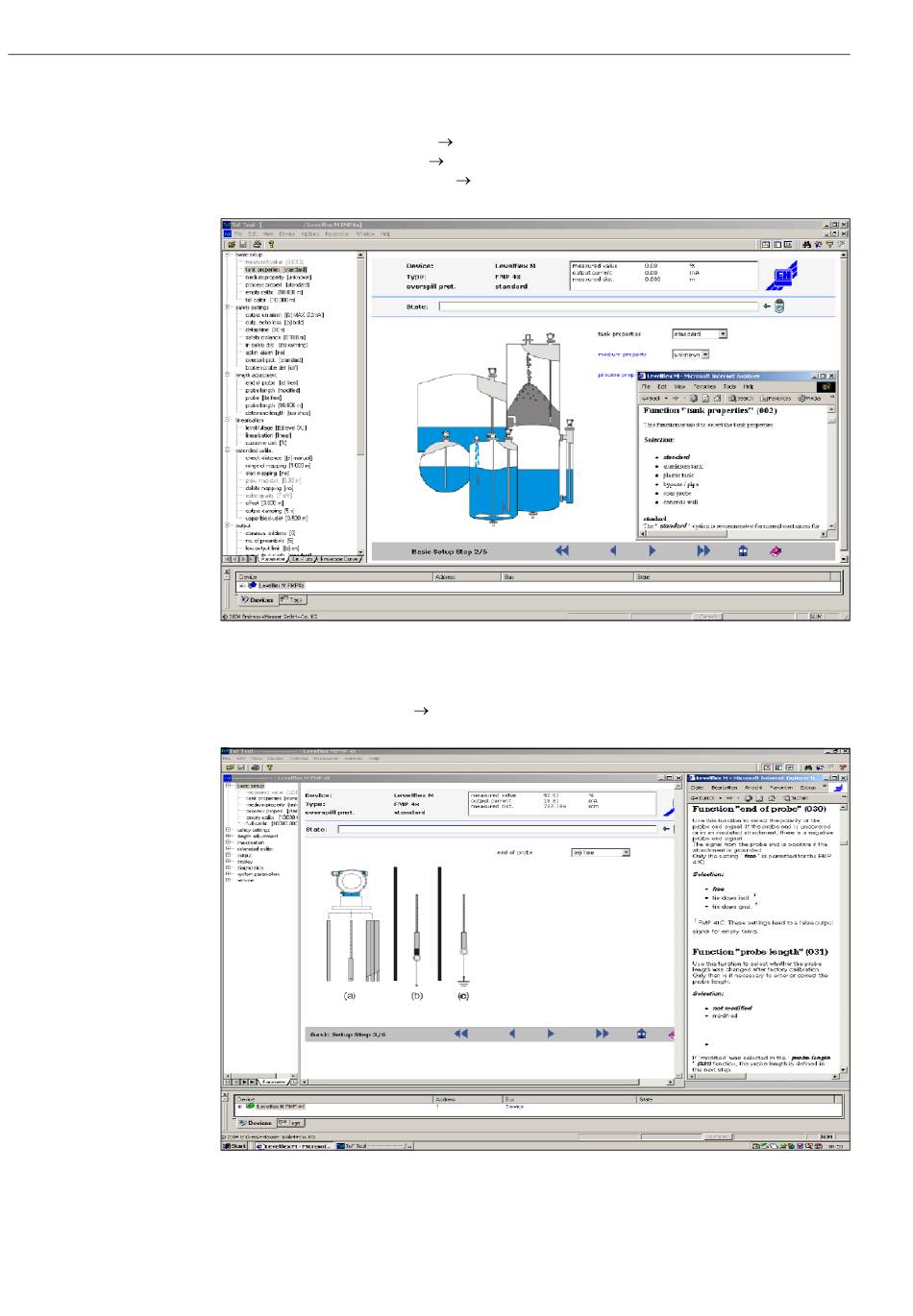
Task: Click the home icon in Basic Setup Step 3/6
Action: 641,1034
